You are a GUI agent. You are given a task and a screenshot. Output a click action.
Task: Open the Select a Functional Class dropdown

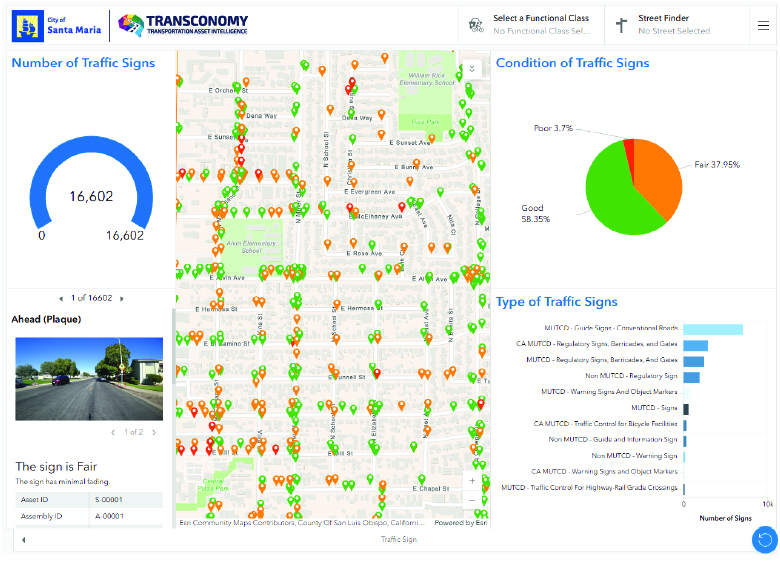(540, 25)
